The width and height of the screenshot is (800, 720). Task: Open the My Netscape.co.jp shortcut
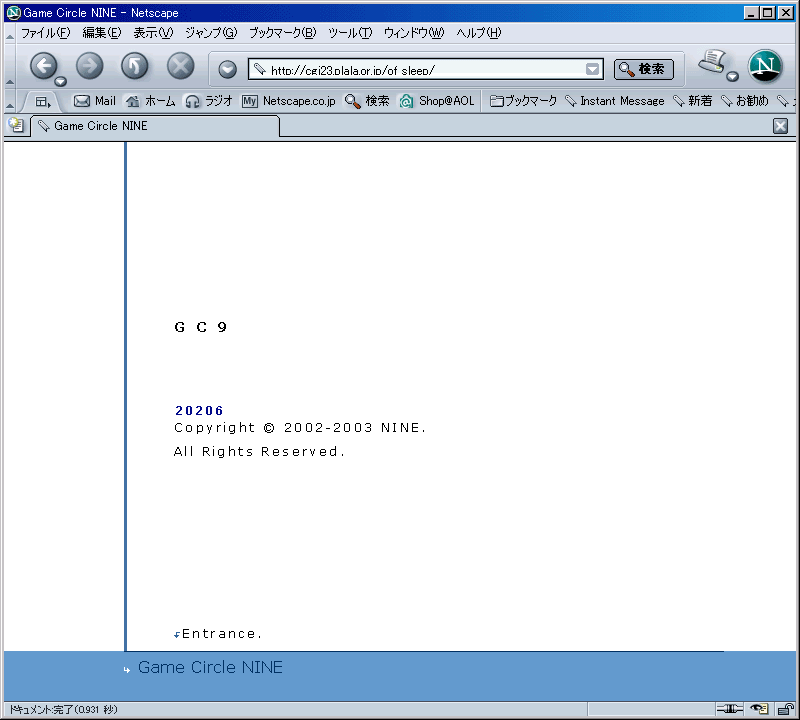[x=289, y=101]
